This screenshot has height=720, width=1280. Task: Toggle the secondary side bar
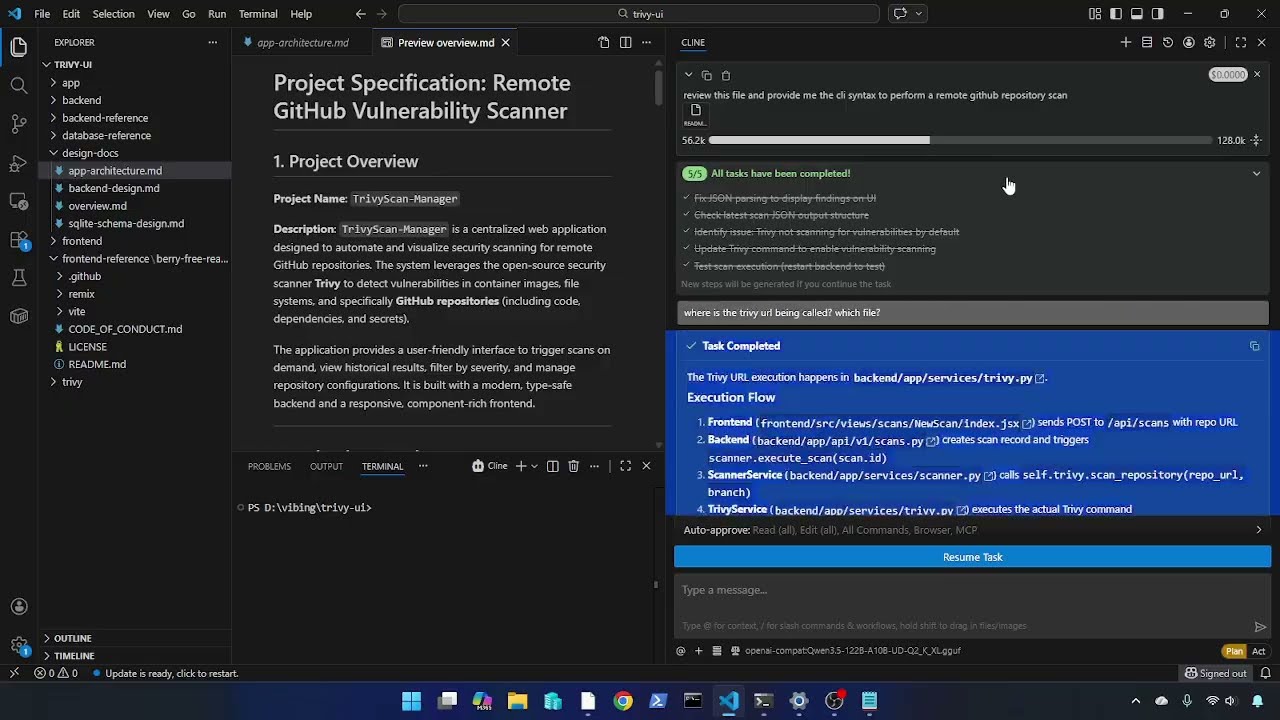pyautogui.click(x=1158, y=14)
